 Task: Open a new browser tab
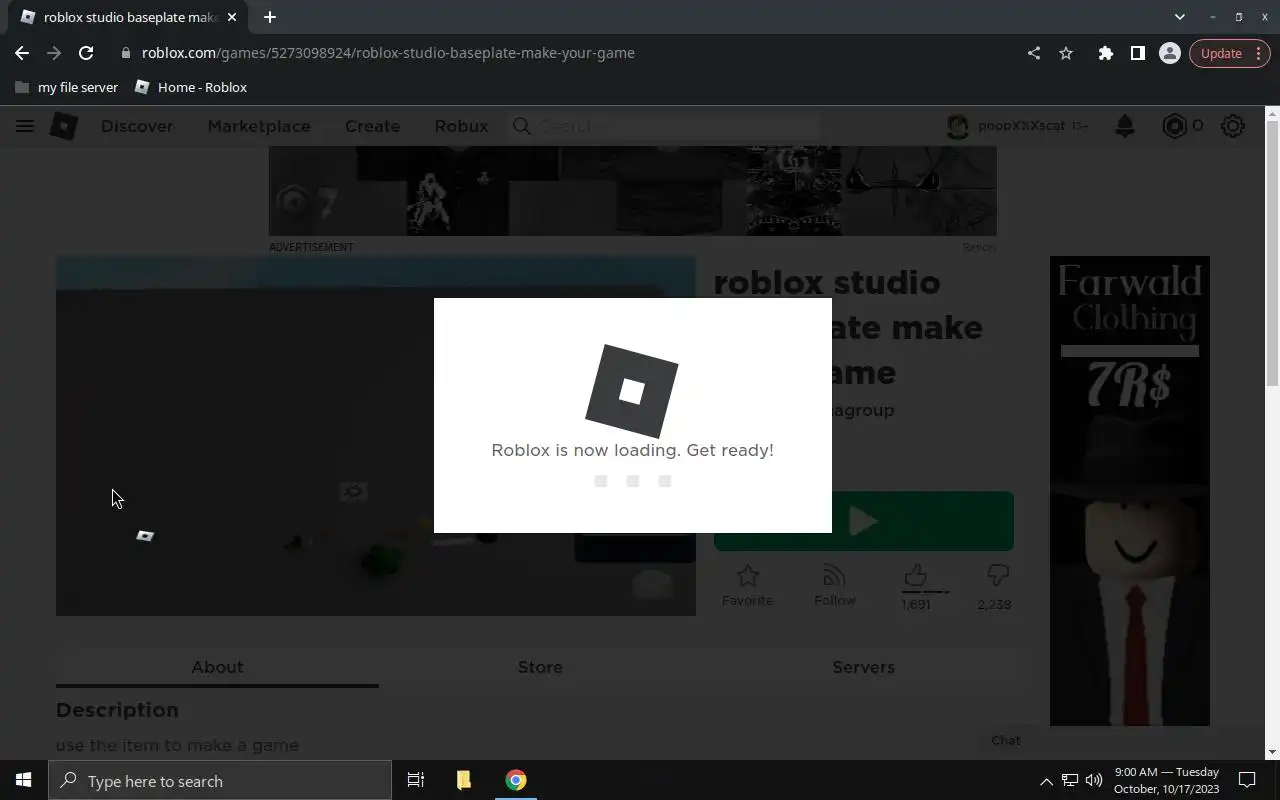(270, 17)
